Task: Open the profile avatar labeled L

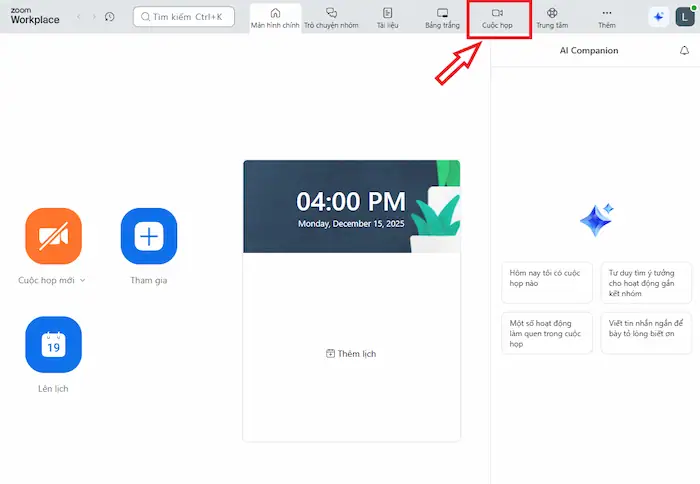Action: [x=684, y=17]
